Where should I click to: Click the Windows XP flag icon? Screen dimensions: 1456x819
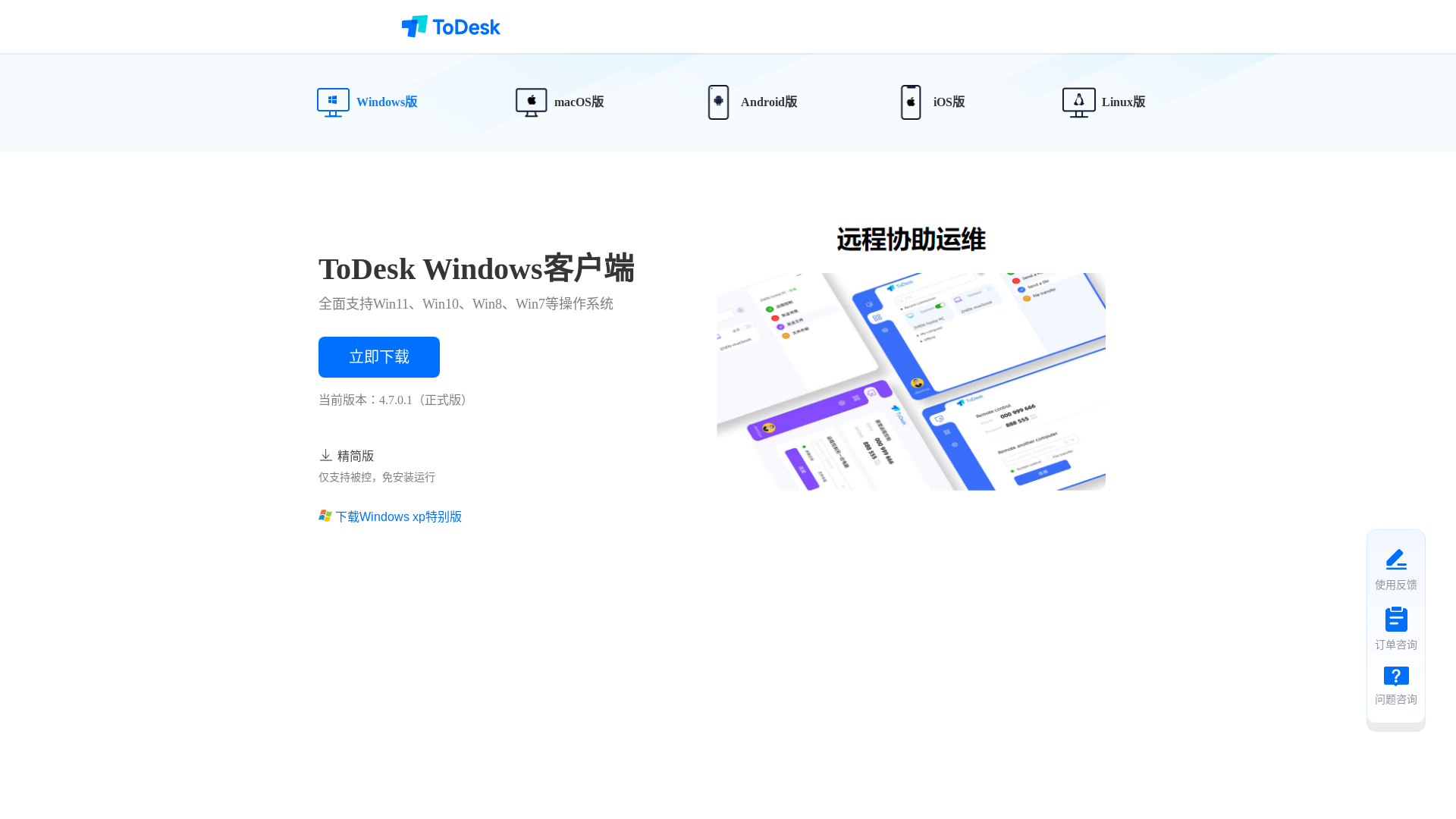(325, 516)
